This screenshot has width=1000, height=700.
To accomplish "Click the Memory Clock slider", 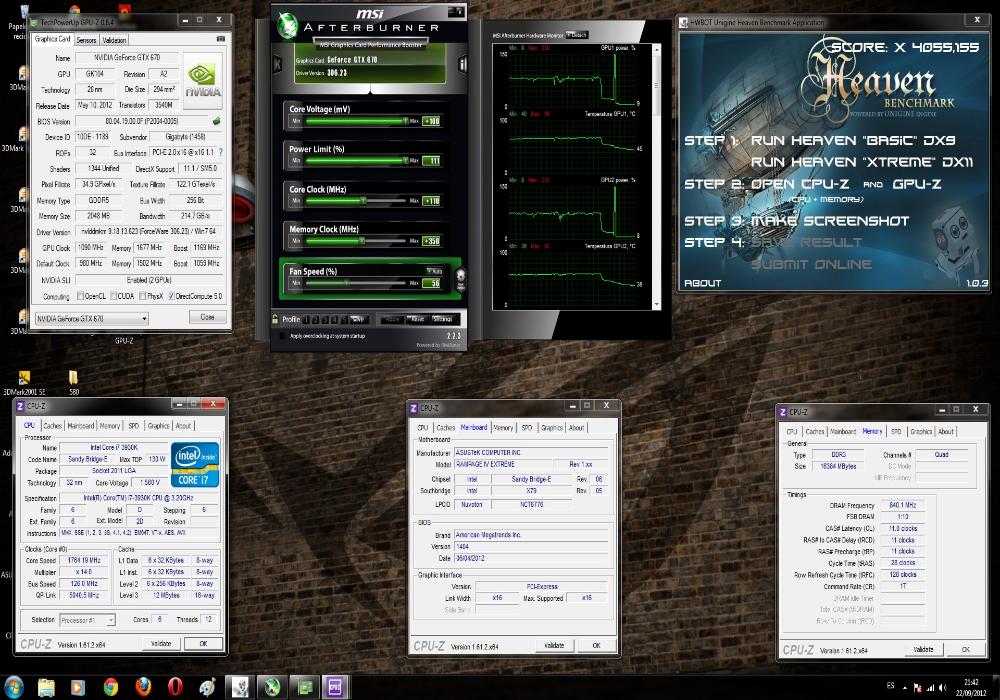I will coord(356,241).
